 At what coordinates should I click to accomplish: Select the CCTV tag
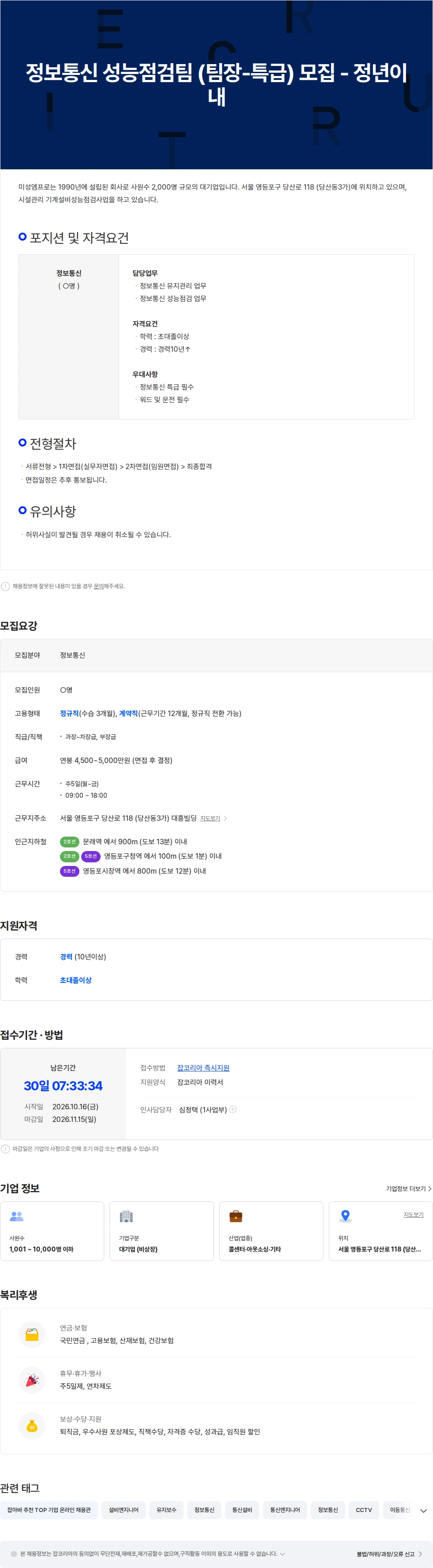point(364,1510)
